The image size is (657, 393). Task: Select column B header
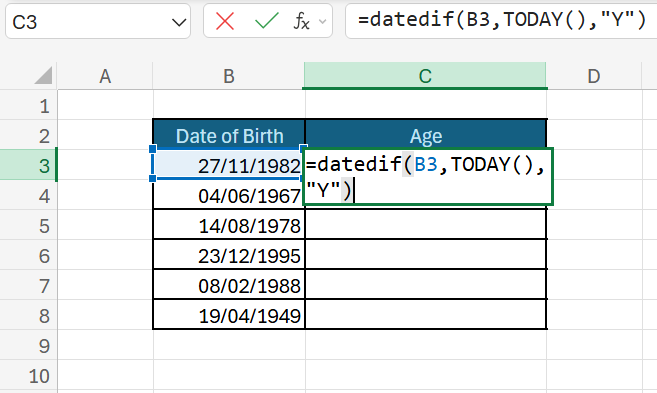coord(229,76)
